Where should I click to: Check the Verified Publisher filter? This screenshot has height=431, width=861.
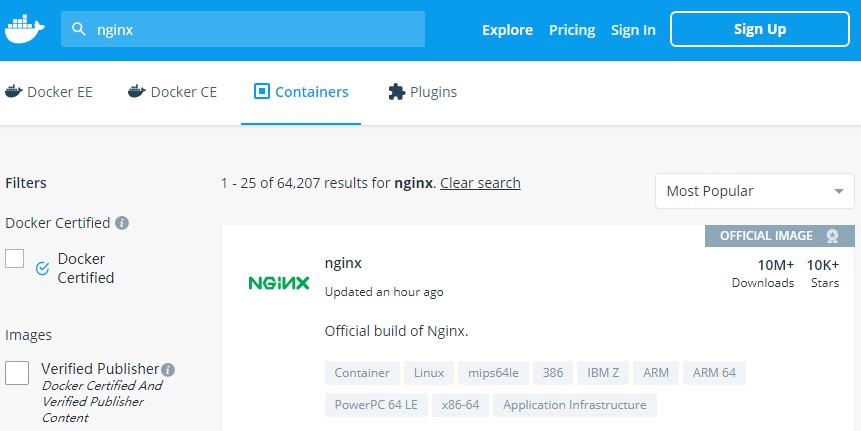pos(17,373)
